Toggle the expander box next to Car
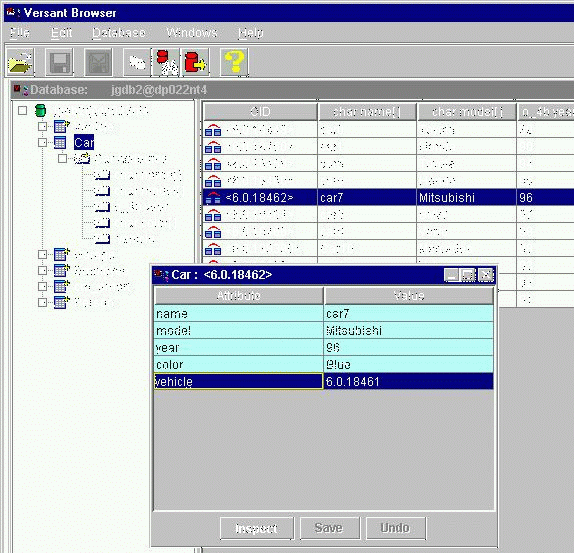The width and height of the screenshot is (574, 553). pyautogui.click(x=42, y=142)
